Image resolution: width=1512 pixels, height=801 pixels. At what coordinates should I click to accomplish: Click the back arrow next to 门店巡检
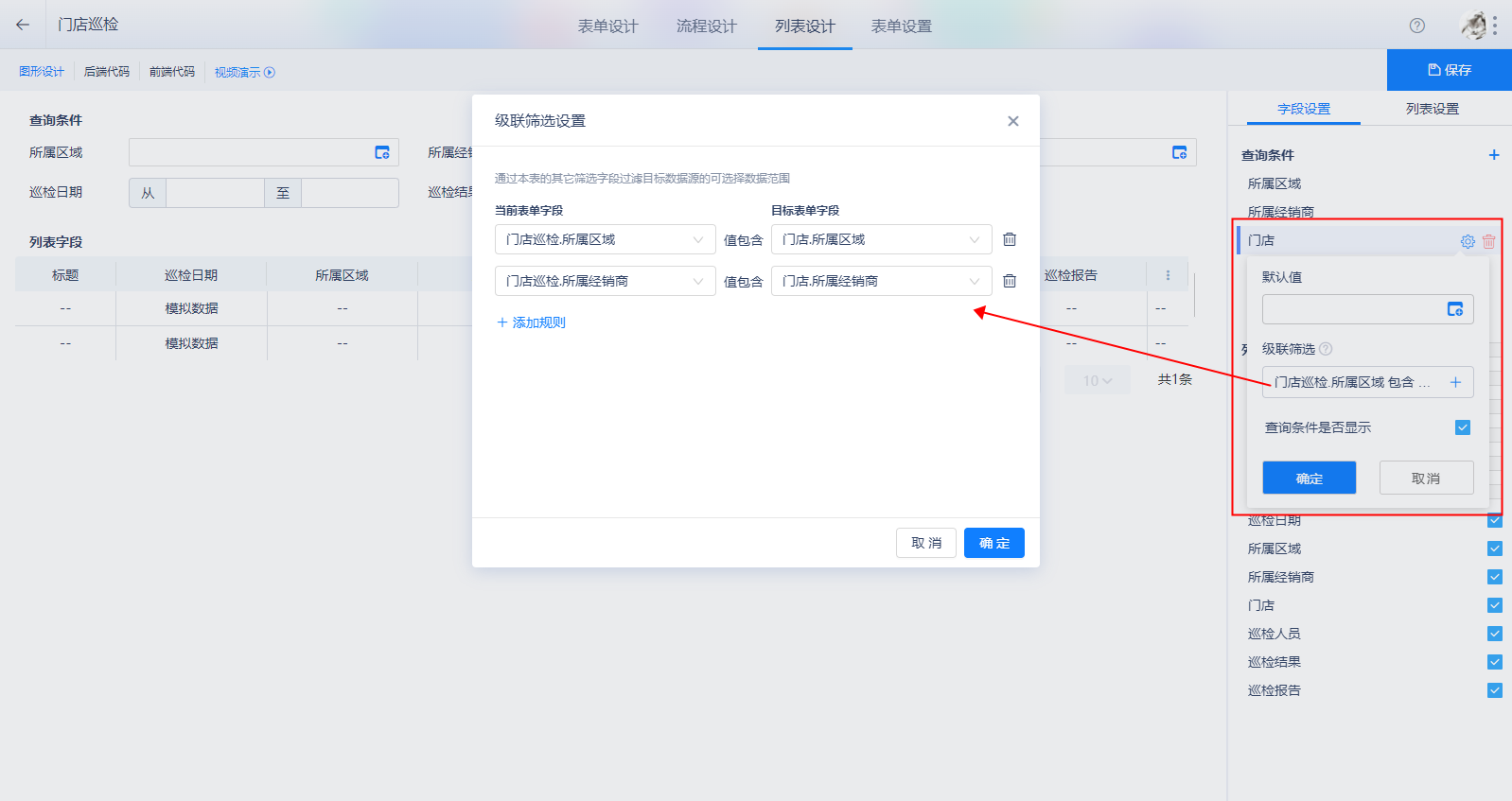click(23, 25)
